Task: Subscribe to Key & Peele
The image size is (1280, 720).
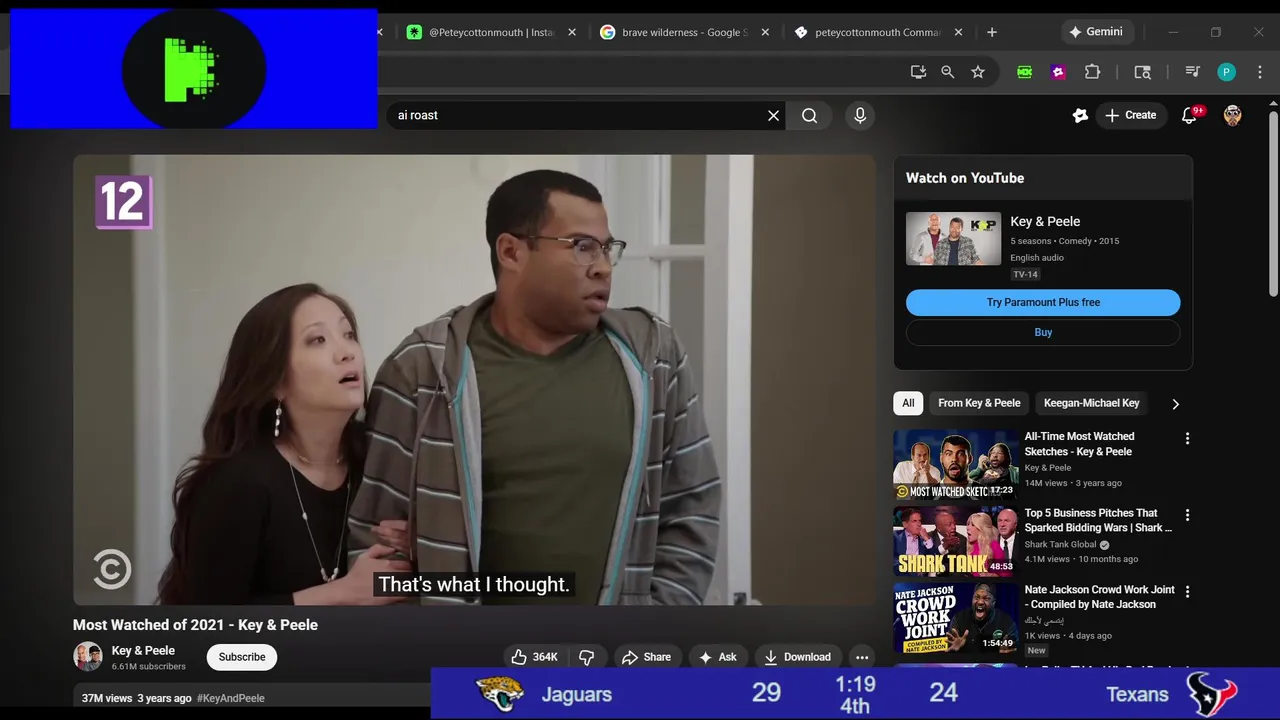Action: (242, 657)
